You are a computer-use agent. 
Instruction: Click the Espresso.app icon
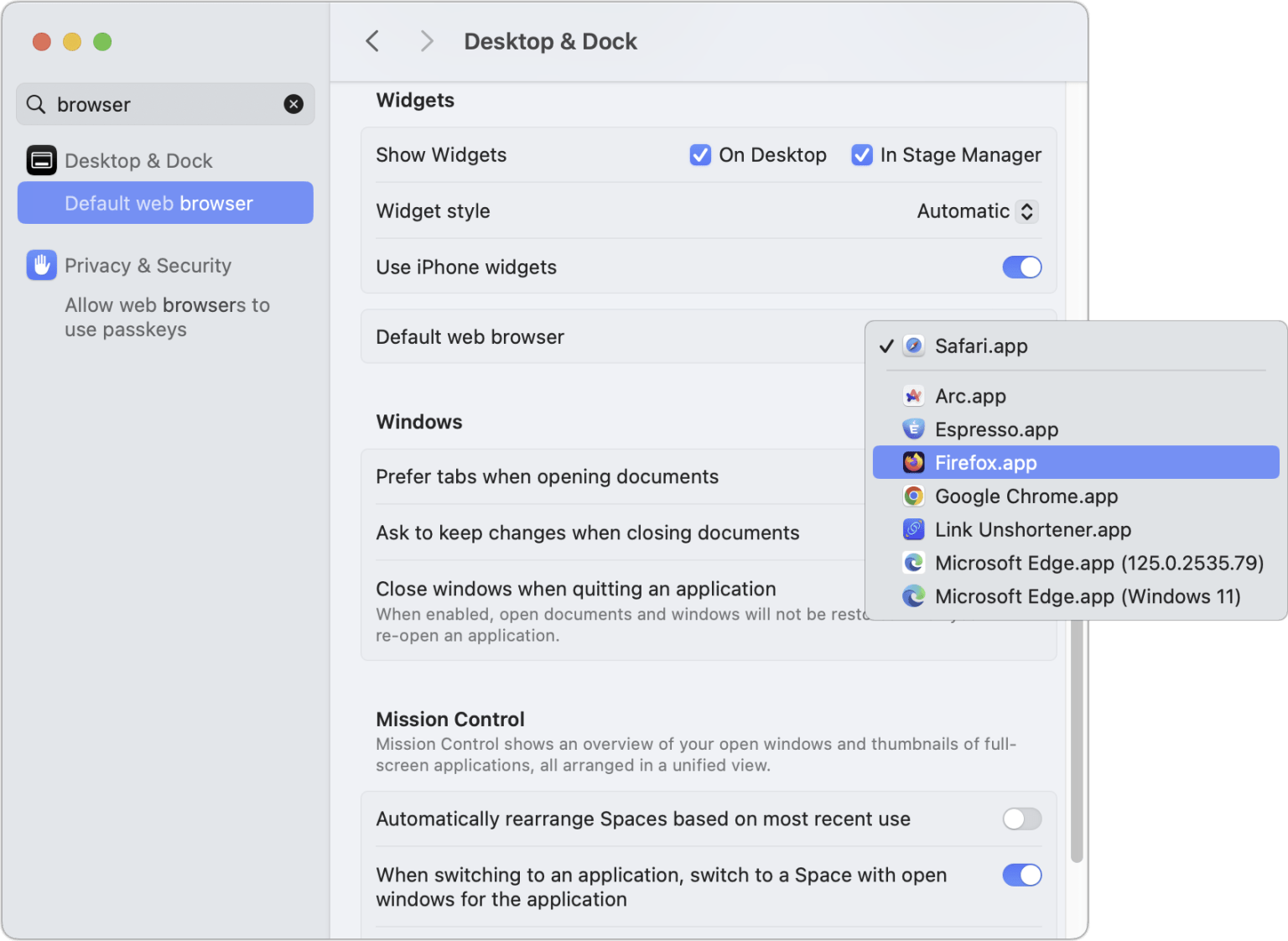[x=913, y=429]
